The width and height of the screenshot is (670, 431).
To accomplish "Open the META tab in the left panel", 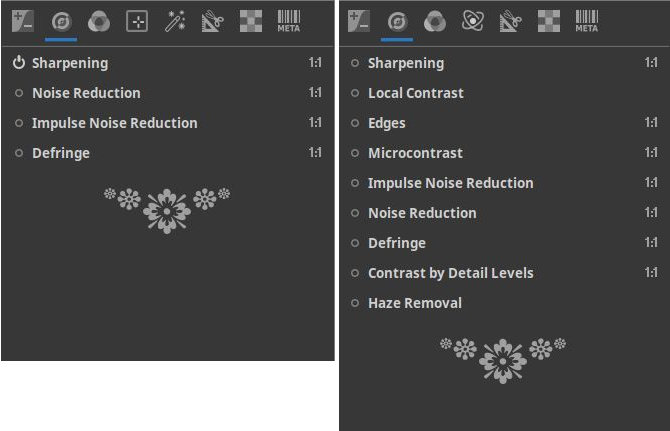I will [289, 21].
